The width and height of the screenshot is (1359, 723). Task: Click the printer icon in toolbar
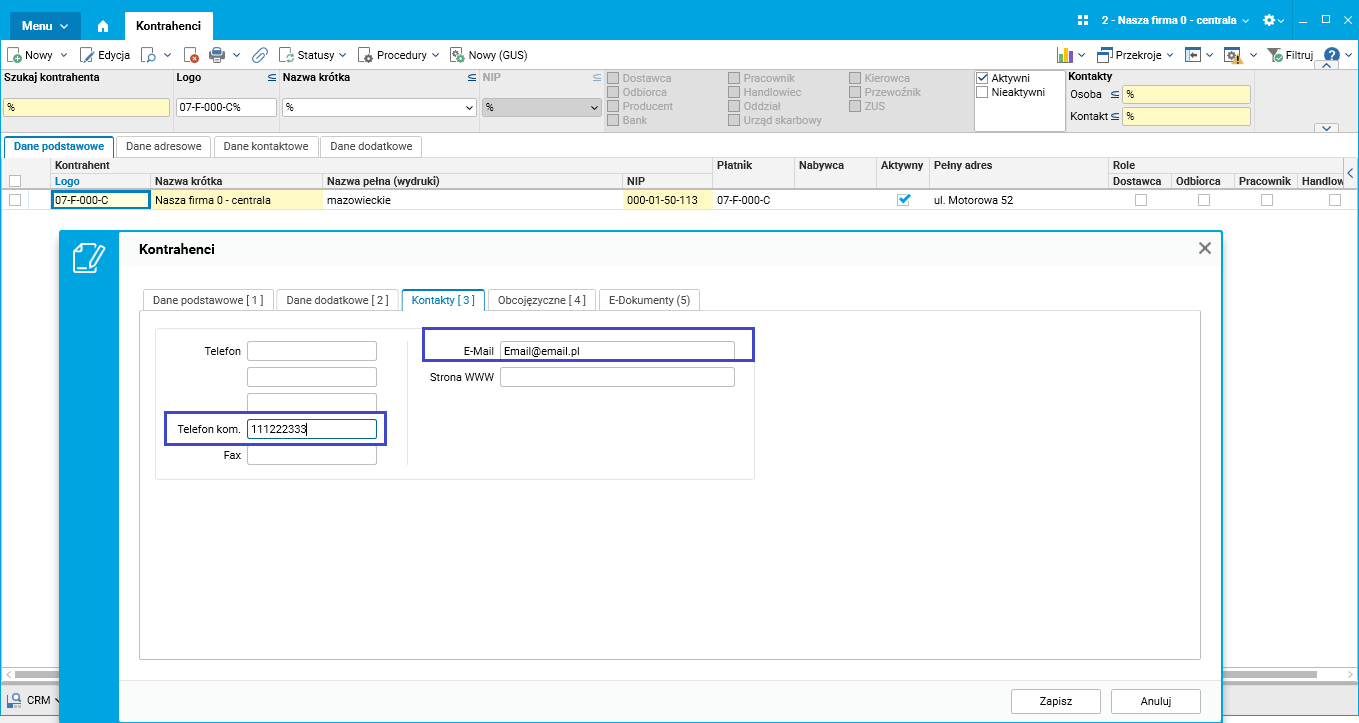point(216,55)
